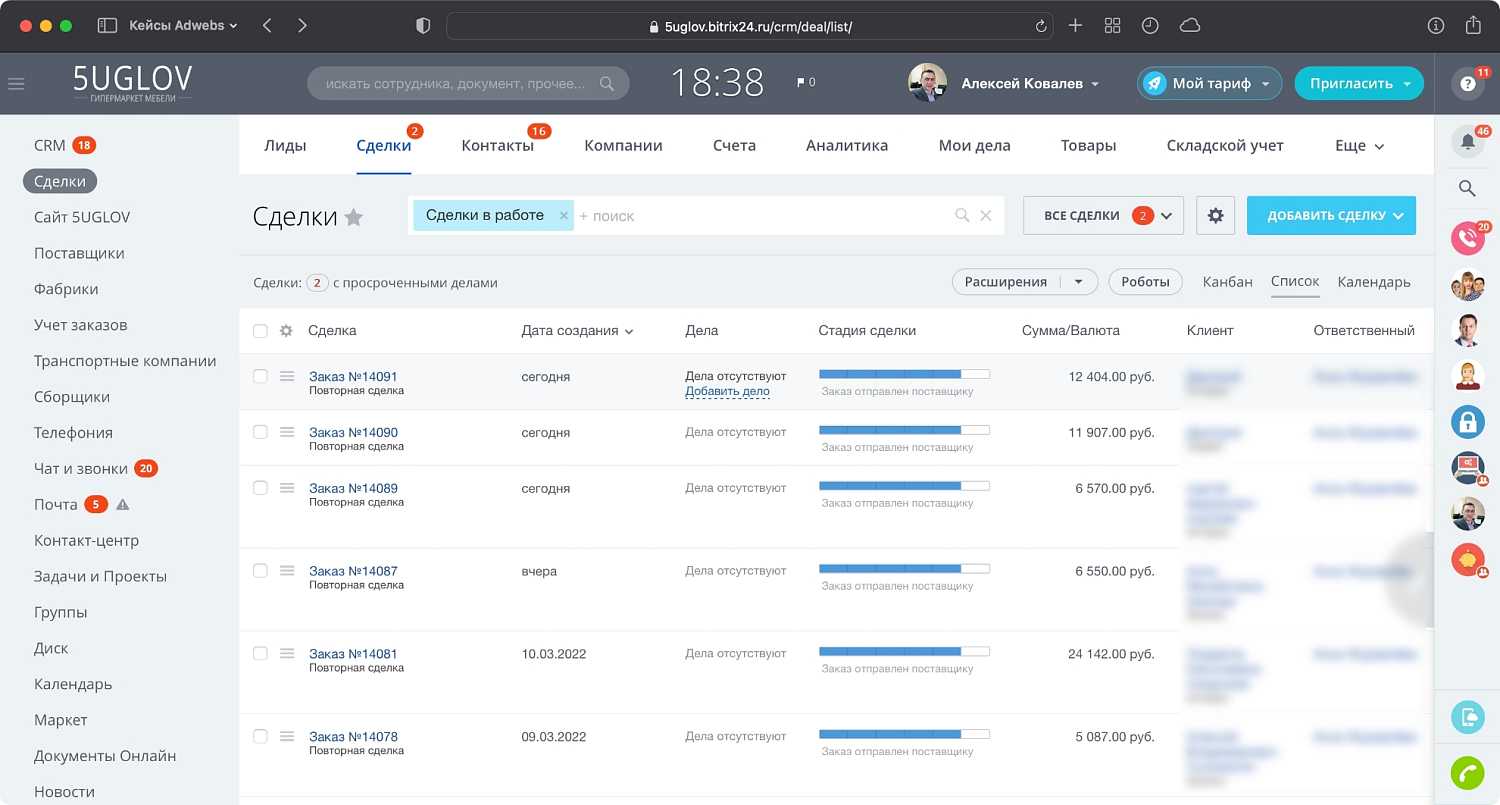
Task: Open the Telephony phone icon with badge 20
Action: tap(1467, 237)
